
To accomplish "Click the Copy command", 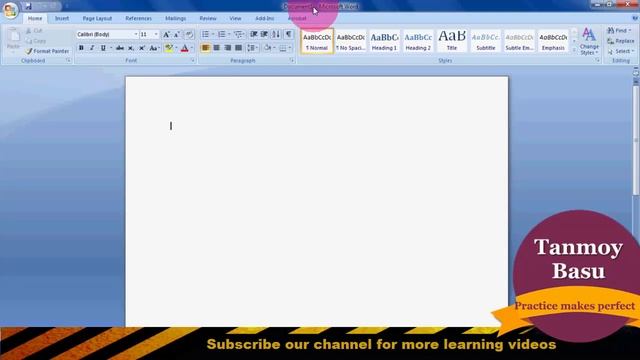I will coord(36,41).
